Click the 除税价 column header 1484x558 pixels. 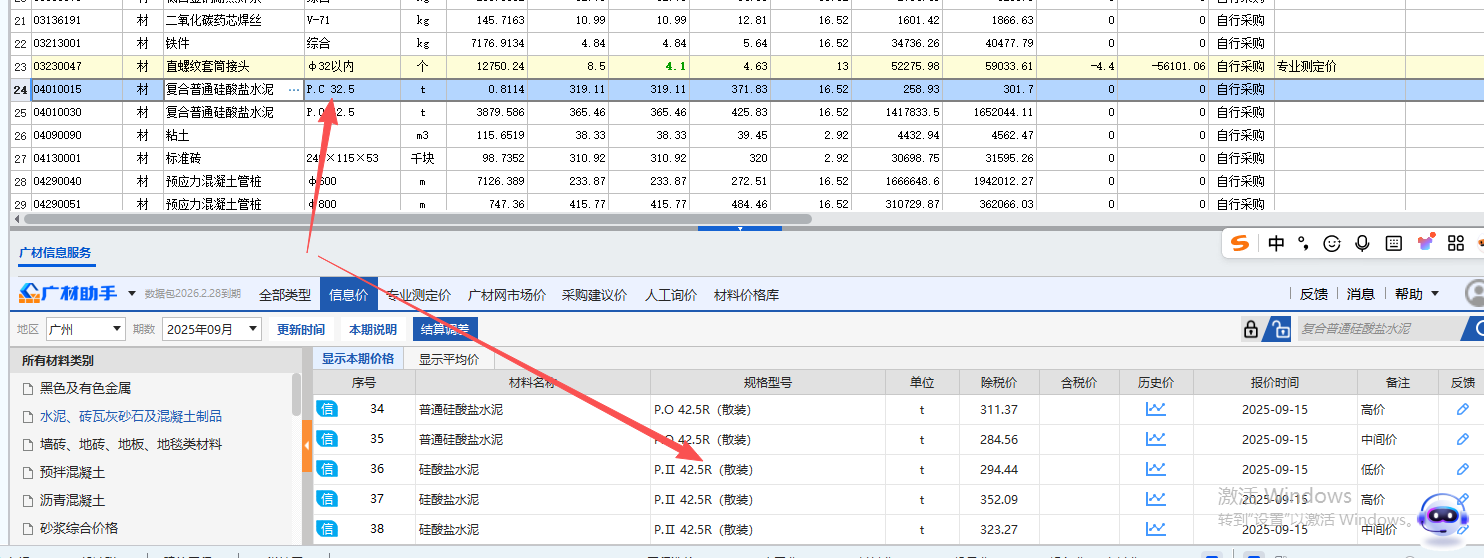click(x=999, y=382)
